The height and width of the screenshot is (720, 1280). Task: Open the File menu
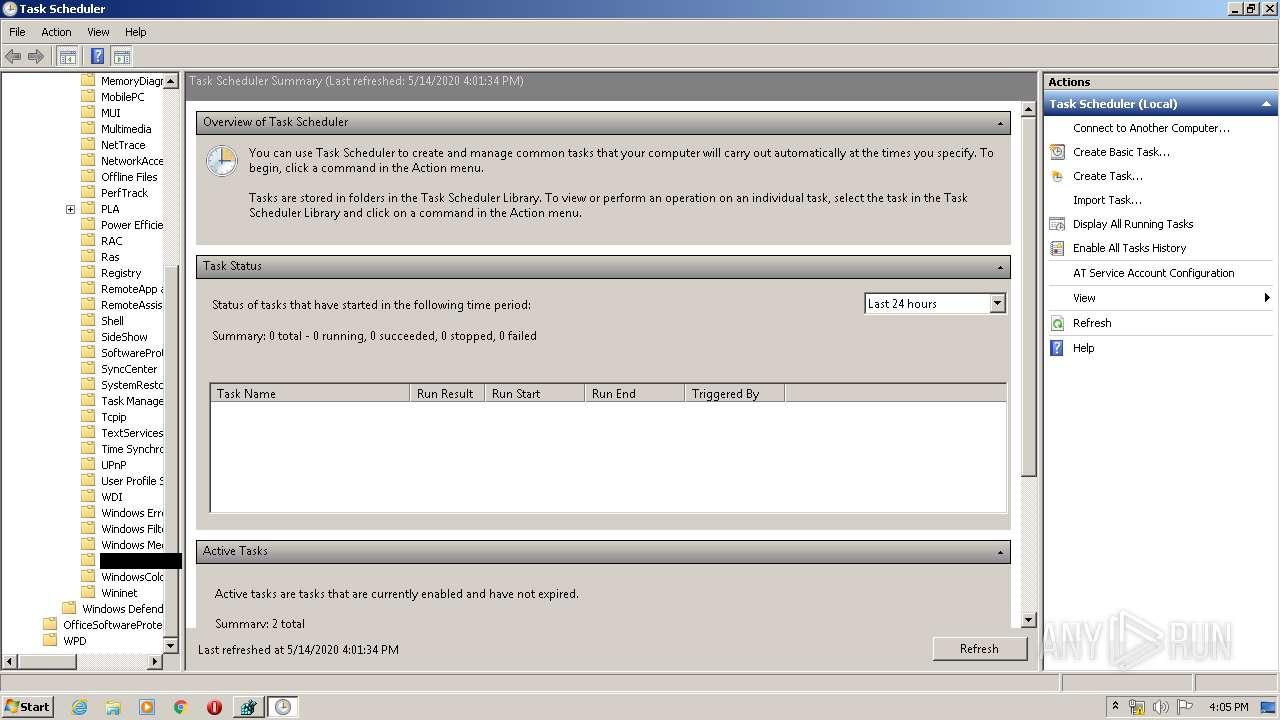[x=17, y=32]
